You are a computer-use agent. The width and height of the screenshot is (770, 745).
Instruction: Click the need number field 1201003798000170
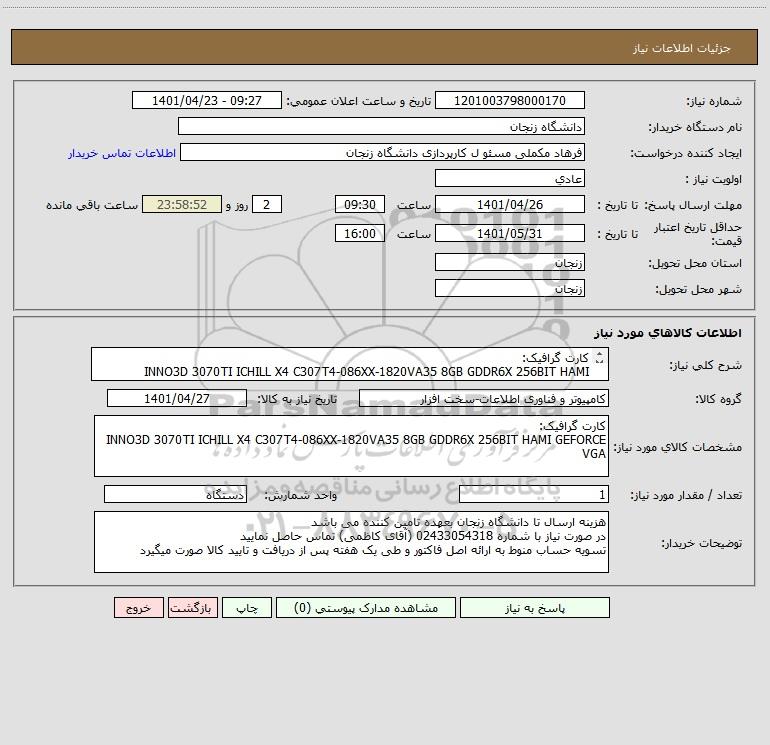[510, 100]
